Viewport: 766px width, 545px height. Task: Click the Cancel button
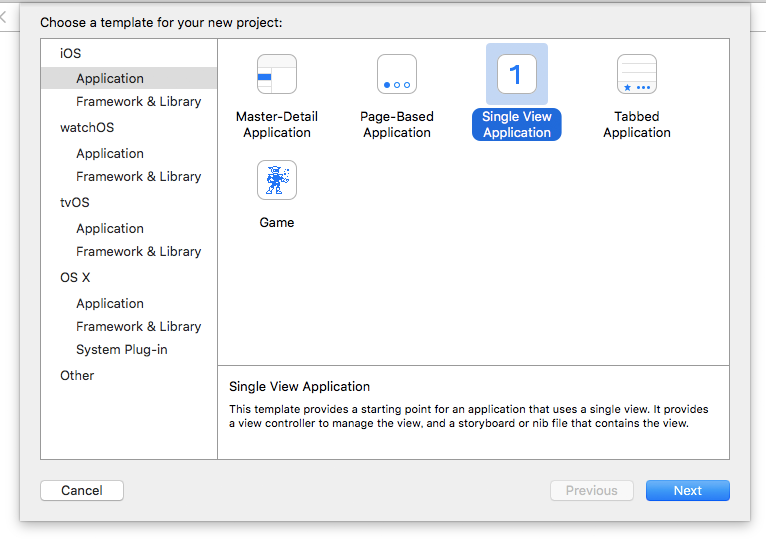pyautogui.click(x=82, y=490)
